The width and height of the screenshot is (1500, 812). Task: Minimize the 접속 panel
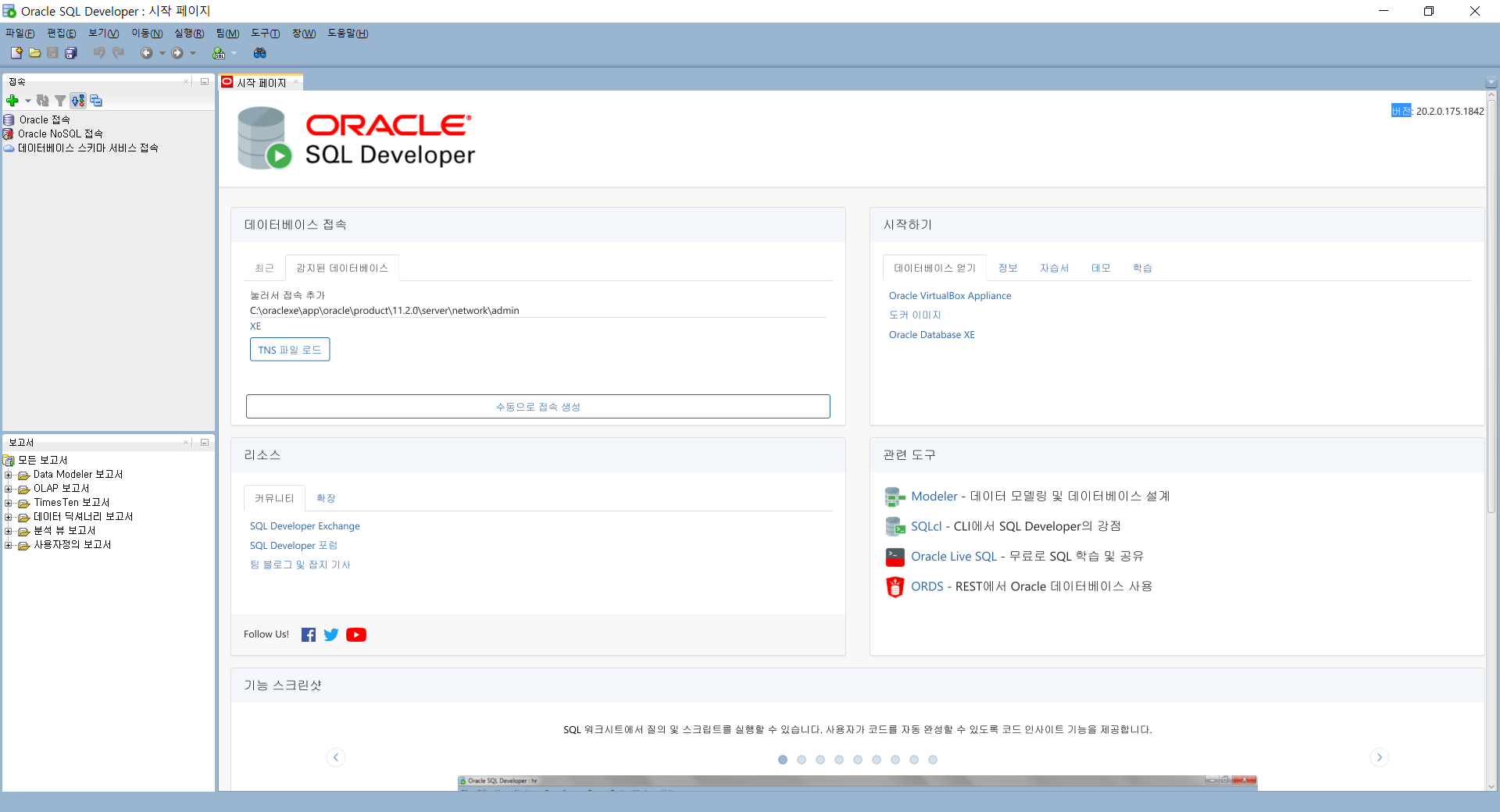pos(205,81)
